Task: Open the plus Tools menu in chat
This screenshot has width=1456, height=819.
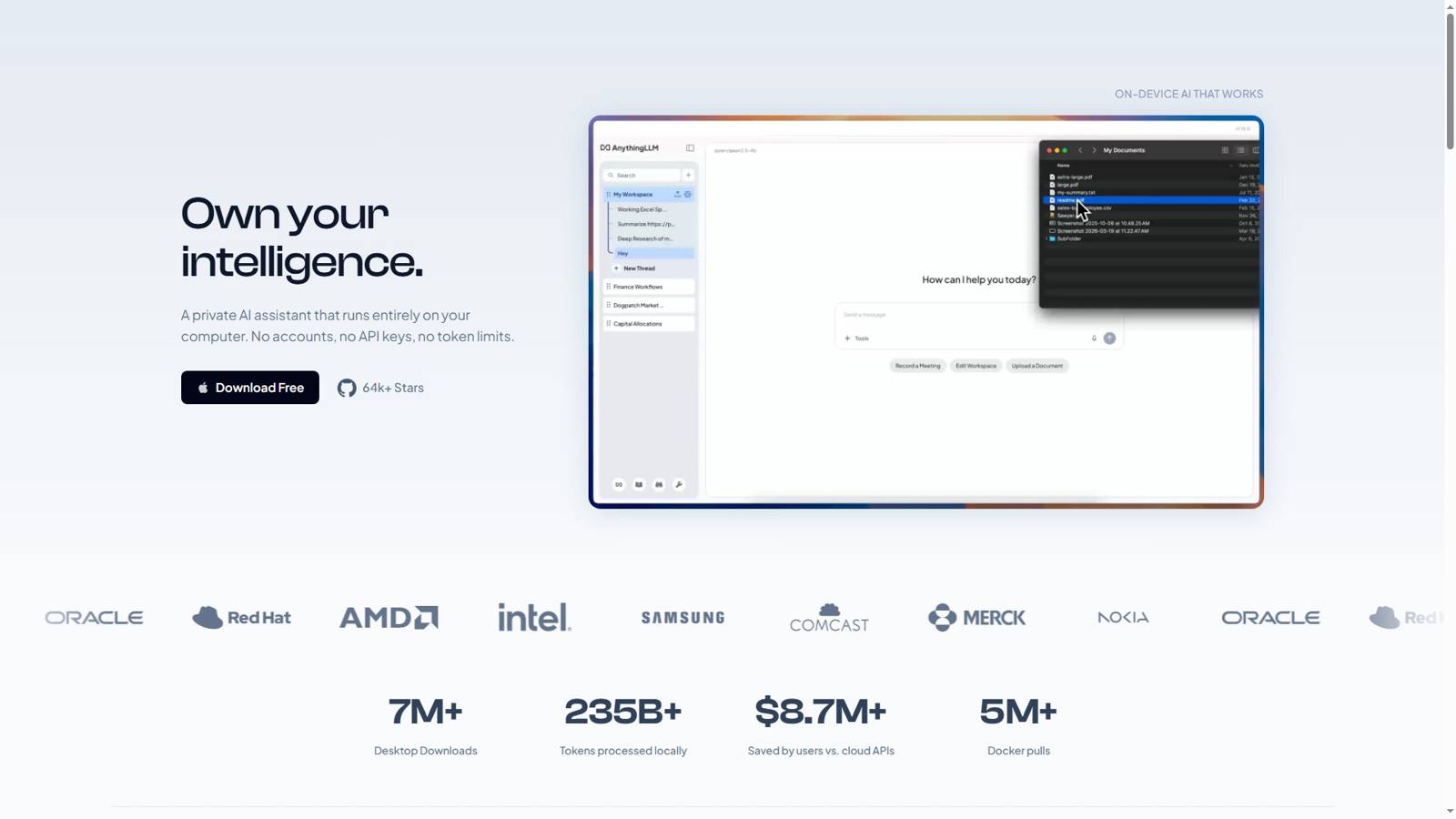Action: [856, 339]
